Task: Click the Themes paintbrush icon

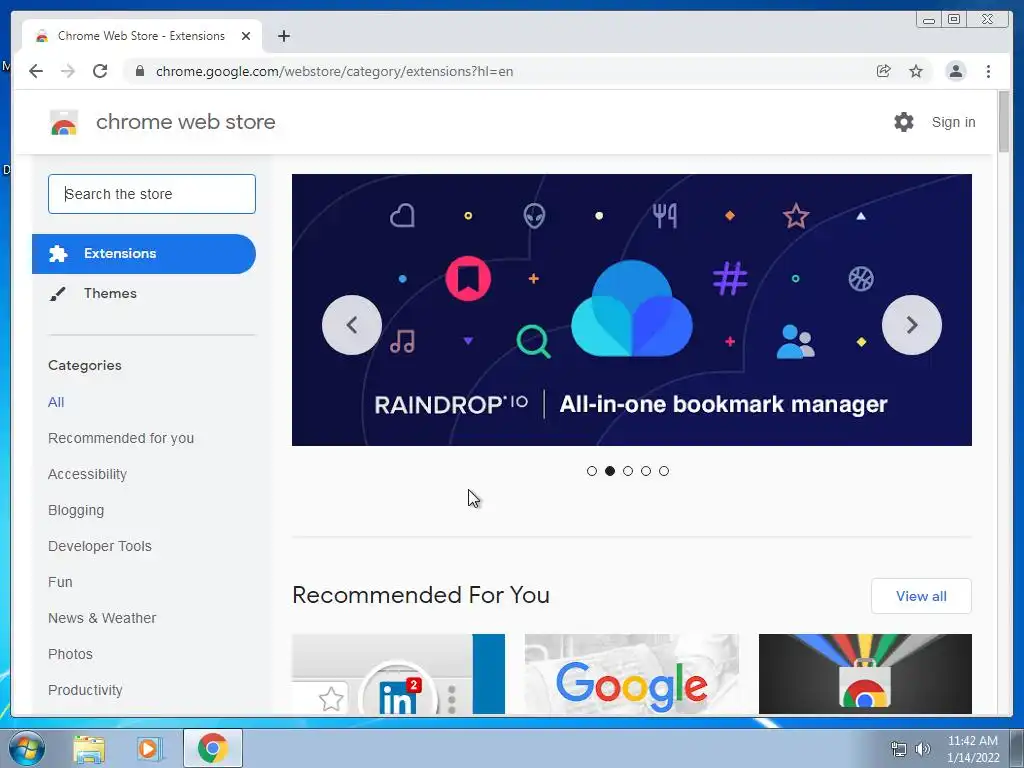Action: [x=57, y=294]
